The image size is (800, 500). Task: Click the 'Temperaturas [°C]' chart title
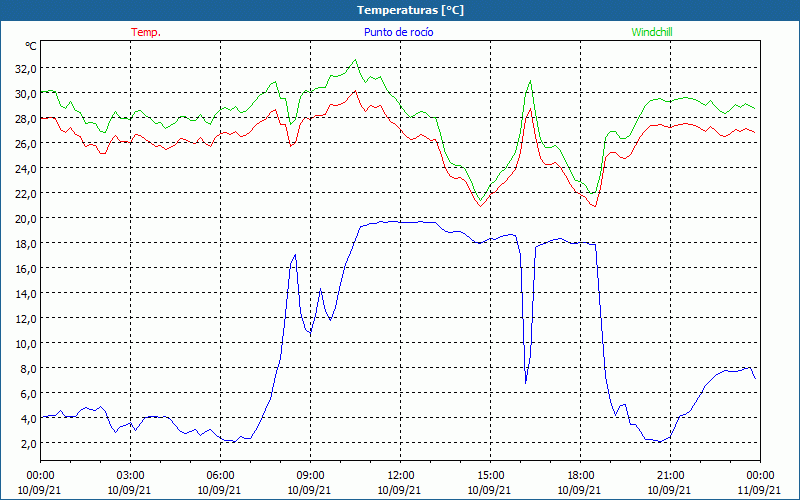[x=410, y=10]
